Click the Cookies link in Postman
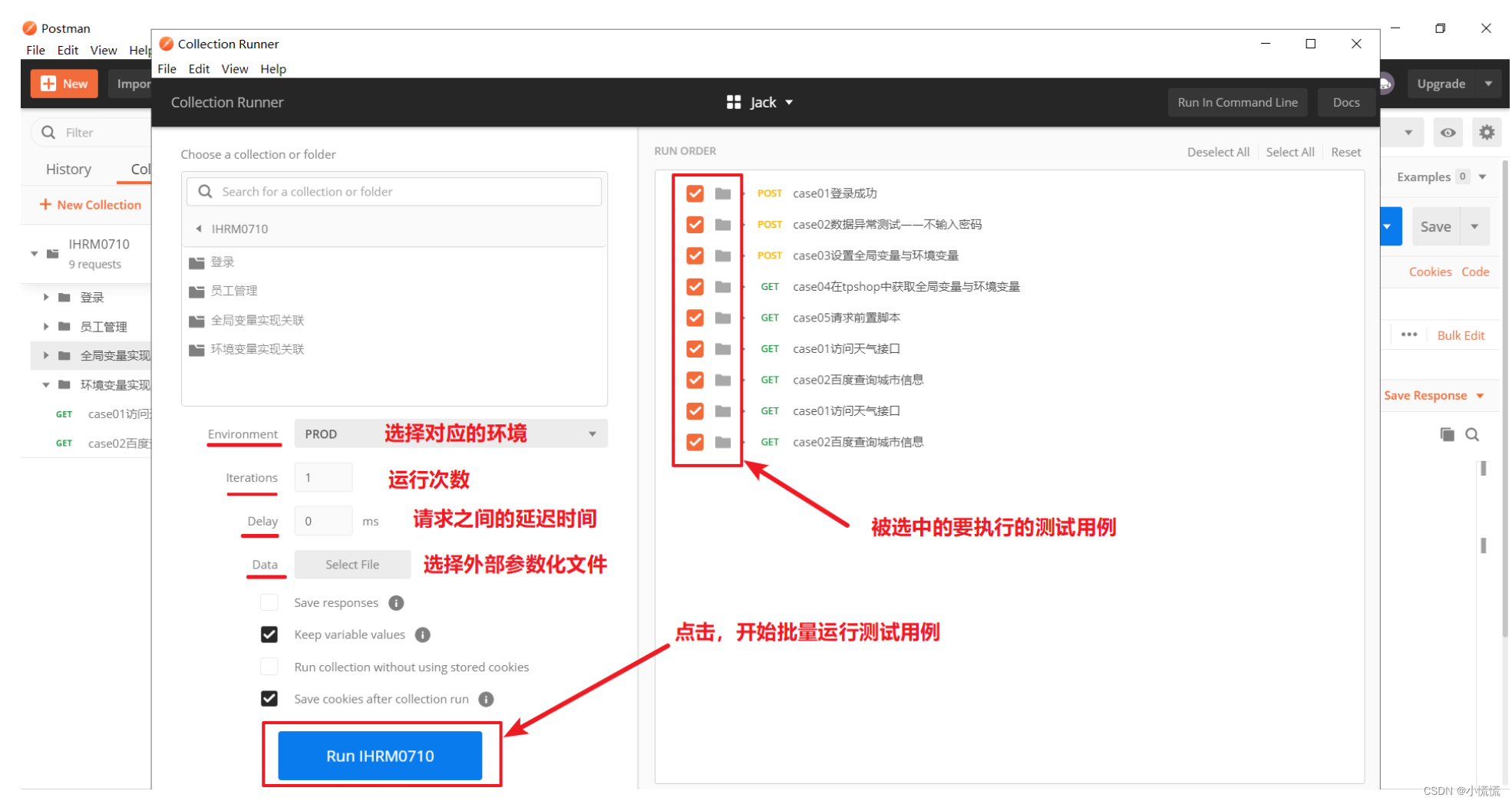The height and width of the screenshot is (804, 1512). (1430, 272)
